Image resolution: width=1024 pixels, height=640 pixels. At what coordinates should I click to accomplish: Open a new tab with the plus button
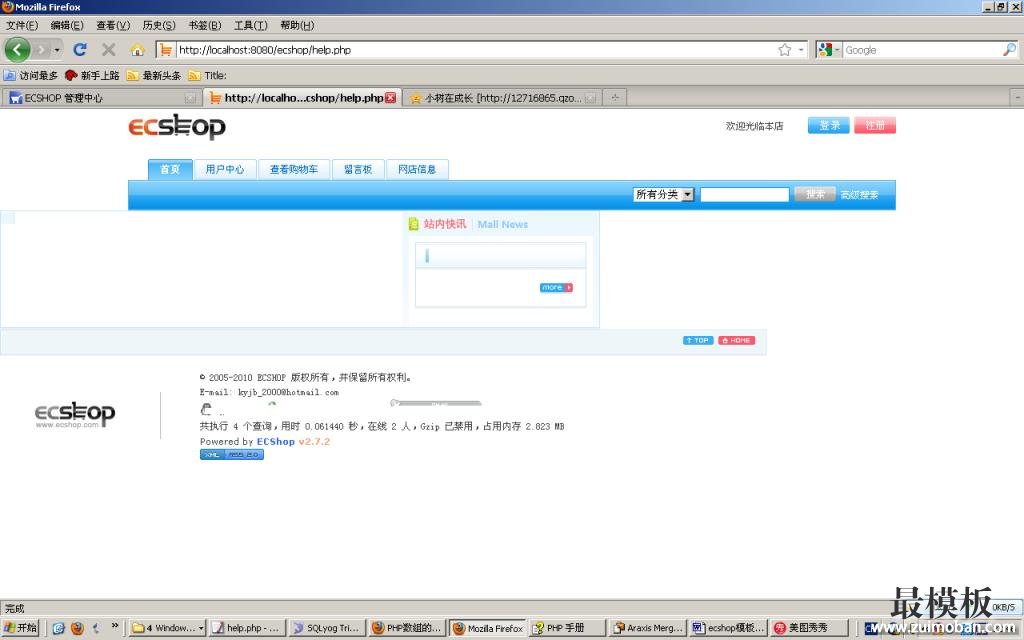tap(615, 98)
